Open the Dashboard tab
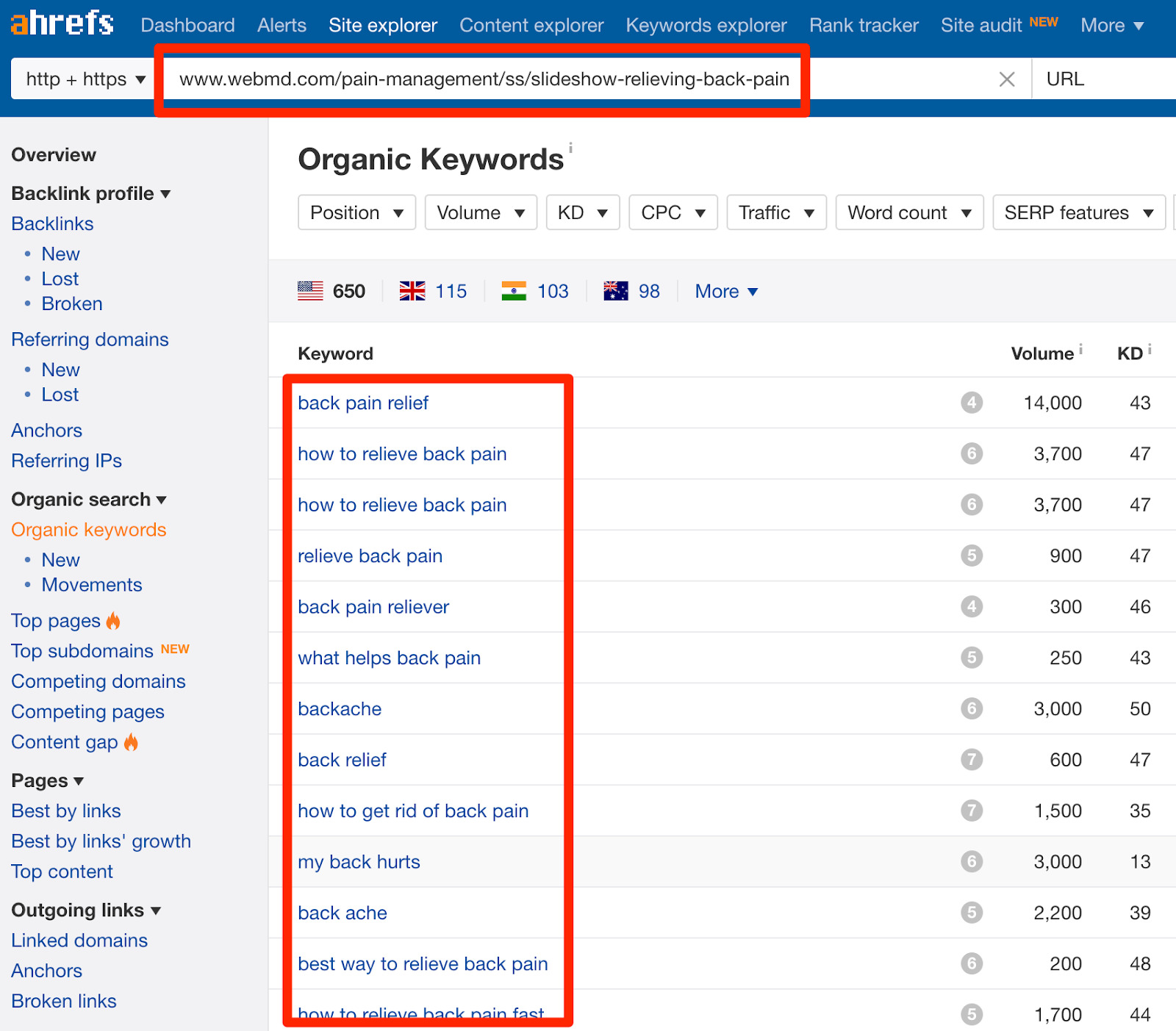 (188, 26)
